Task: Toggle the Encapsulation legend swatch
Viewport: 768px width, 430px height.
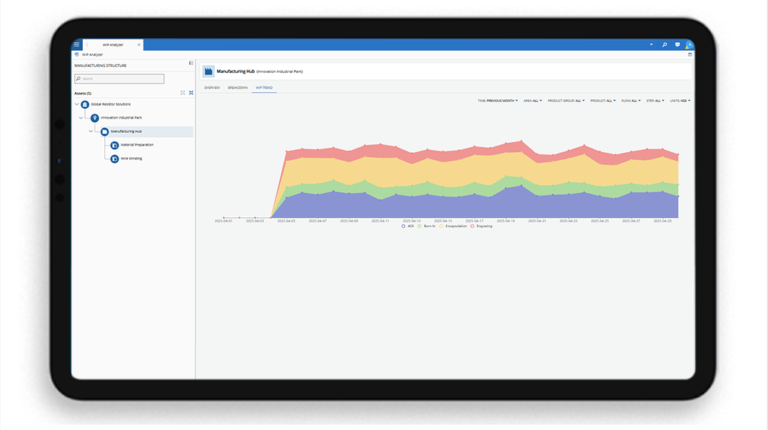Action: click(x=441, y=226)
